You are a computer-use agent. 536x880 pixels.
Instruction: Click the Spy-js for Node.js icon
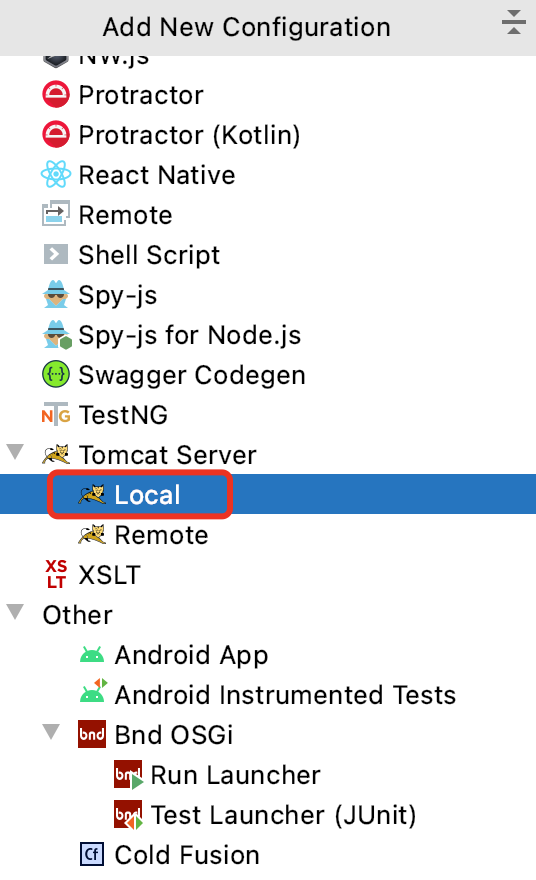[x=57, y=335]
